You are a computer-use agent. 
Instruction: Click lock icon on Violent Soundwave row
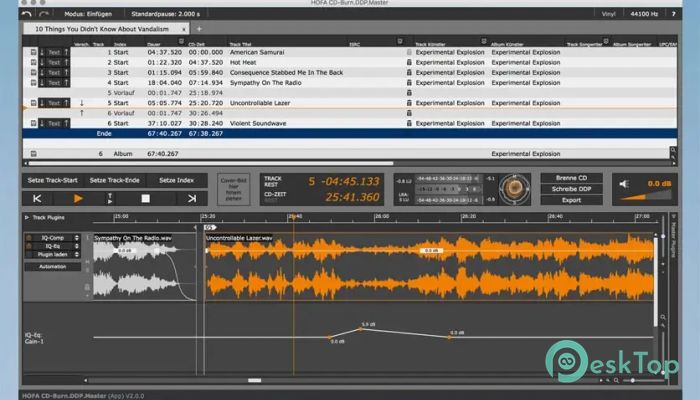[x=409, y=123]
